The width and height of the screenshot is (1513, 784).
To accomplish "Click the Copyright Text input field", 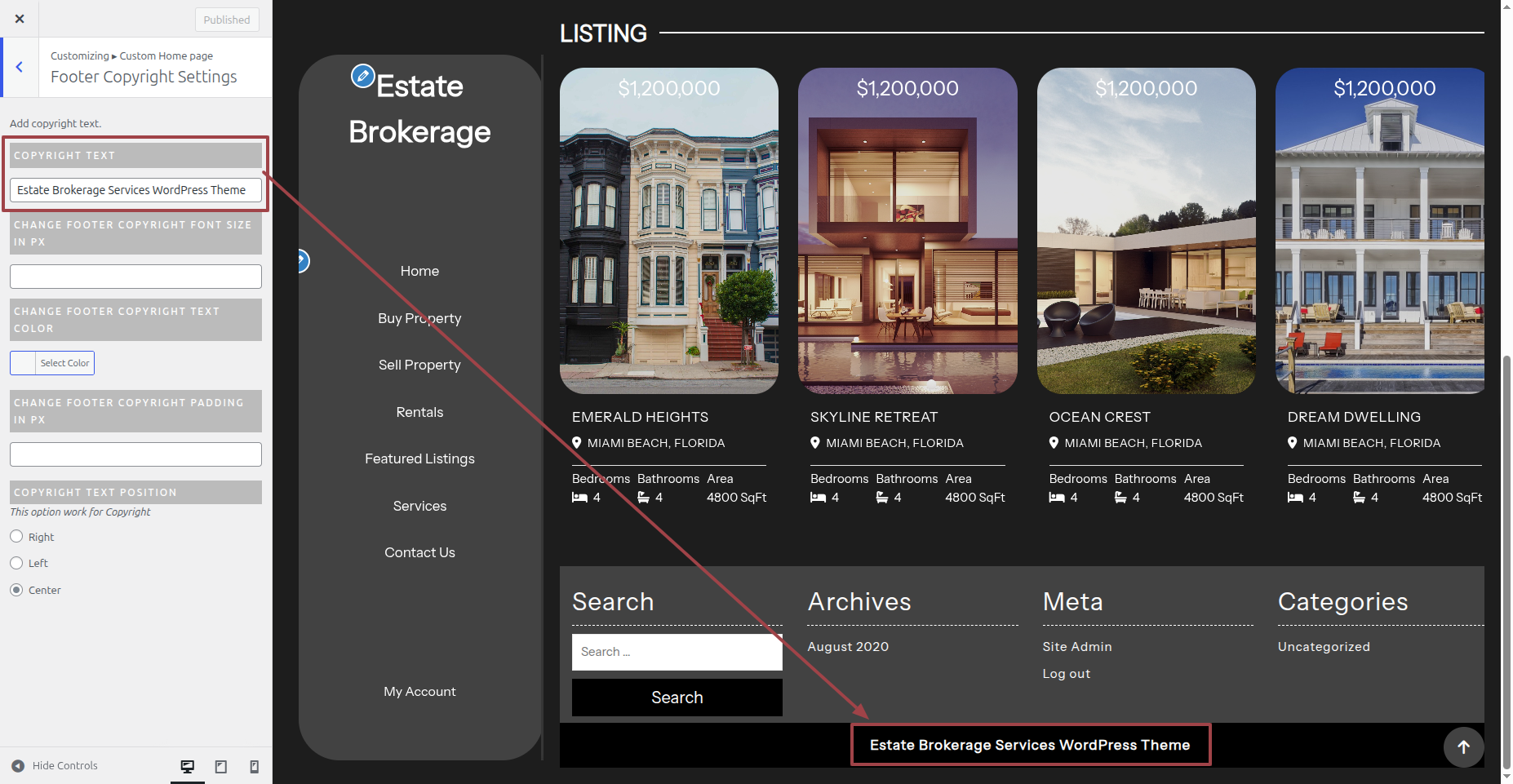I will [x=135, y=190].
